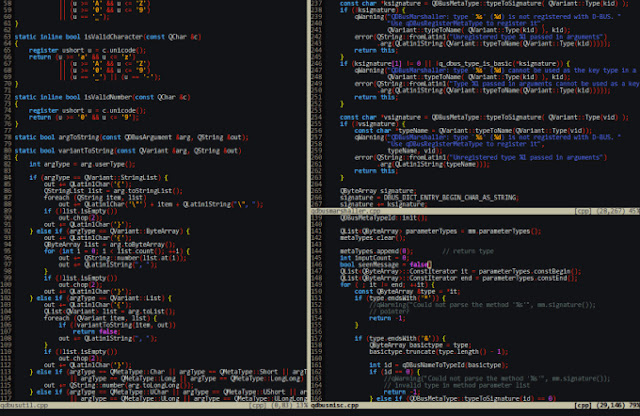This screenshot has width=640, height=416.
Task: Click 'out += QString::number(arg.toLongLong());' line
Action: 117,385
